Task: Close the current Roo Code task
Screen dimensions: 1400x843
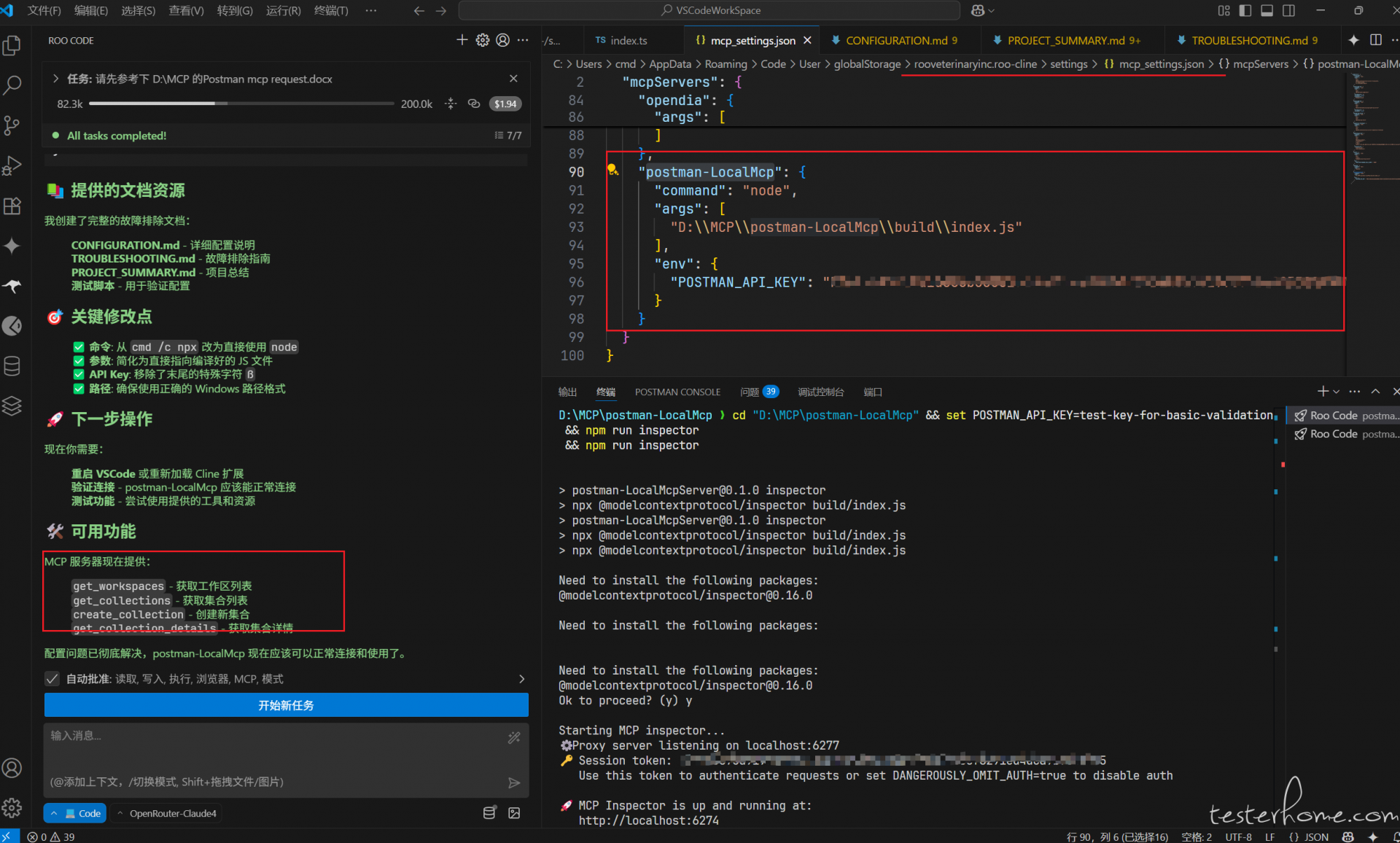Action: click(513, 78)
